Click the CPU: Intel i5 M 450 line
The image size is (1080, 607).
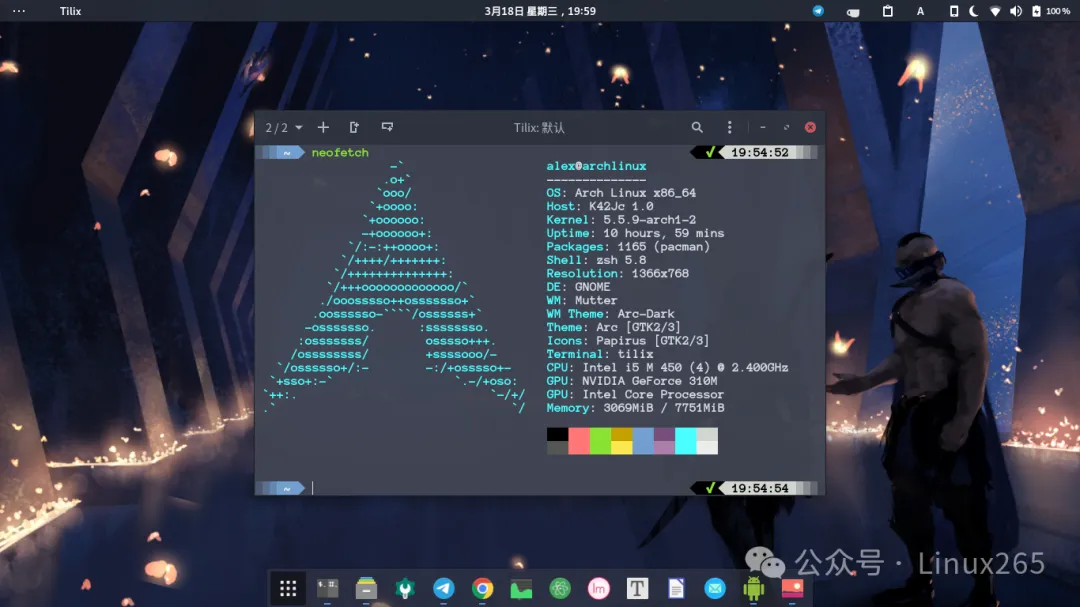[667, 367]
